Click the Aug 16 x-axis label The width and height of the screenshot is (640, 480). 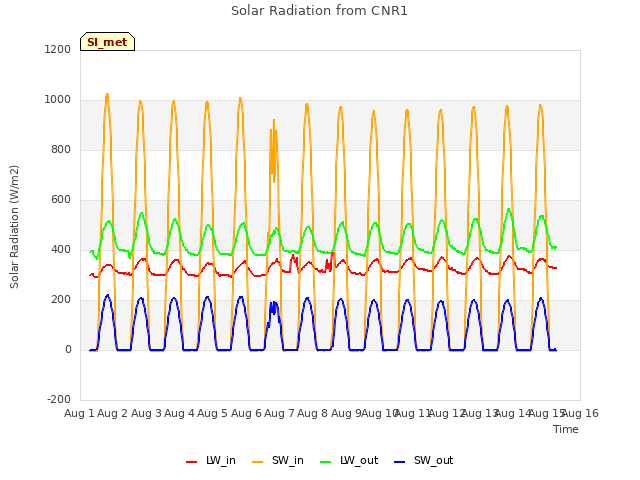tap(580, 413)
